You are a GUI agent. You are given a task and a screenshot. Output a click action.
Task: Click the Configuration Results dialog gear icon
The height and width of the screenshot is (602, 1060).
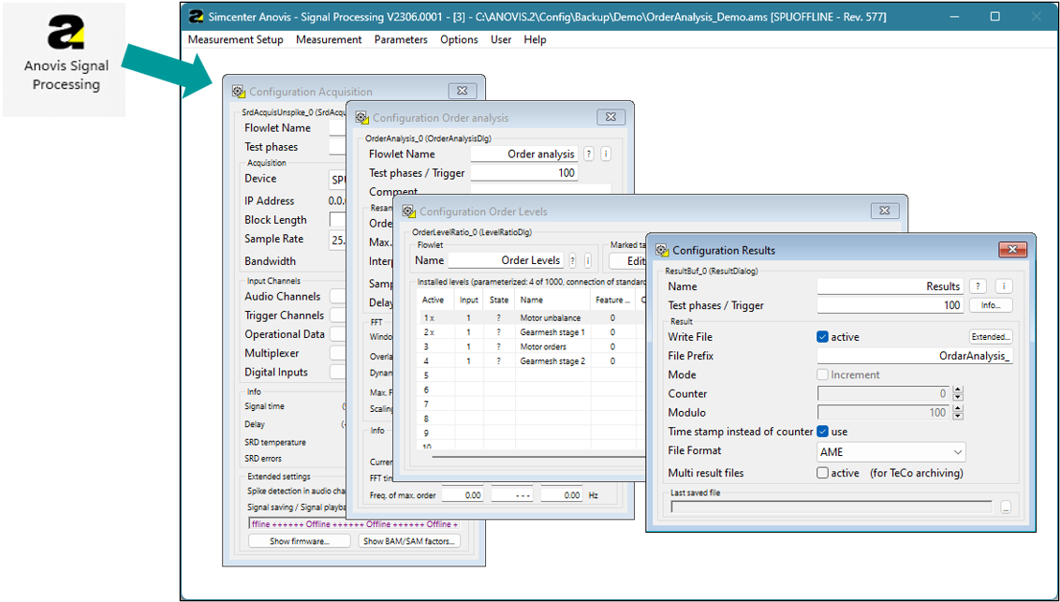[x=662, y=250]
